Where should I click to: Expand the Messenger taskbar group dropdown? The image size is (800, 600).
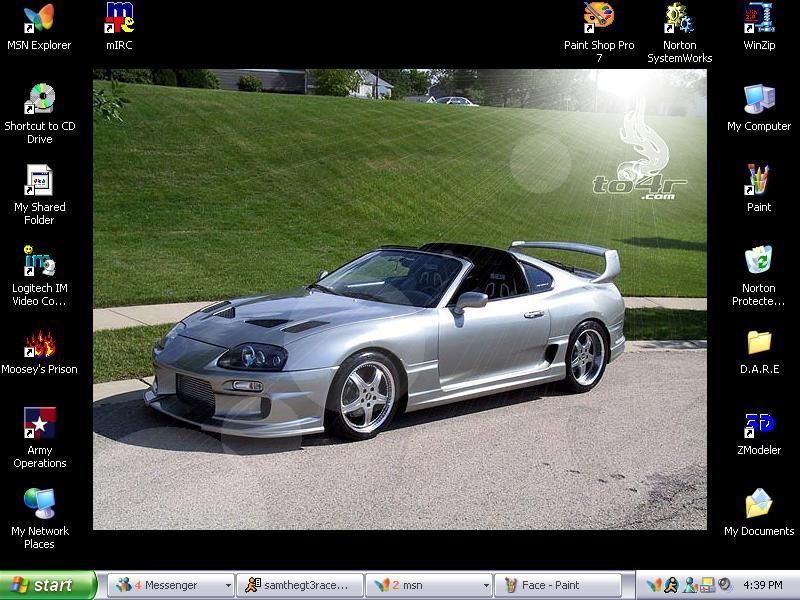228,586
